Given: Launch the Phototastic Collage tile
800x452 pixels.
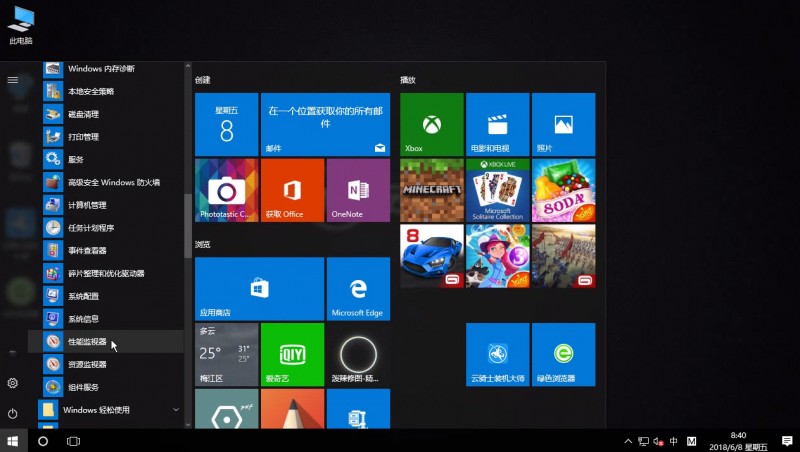Looking at the screenshot, I should (227, 190).
